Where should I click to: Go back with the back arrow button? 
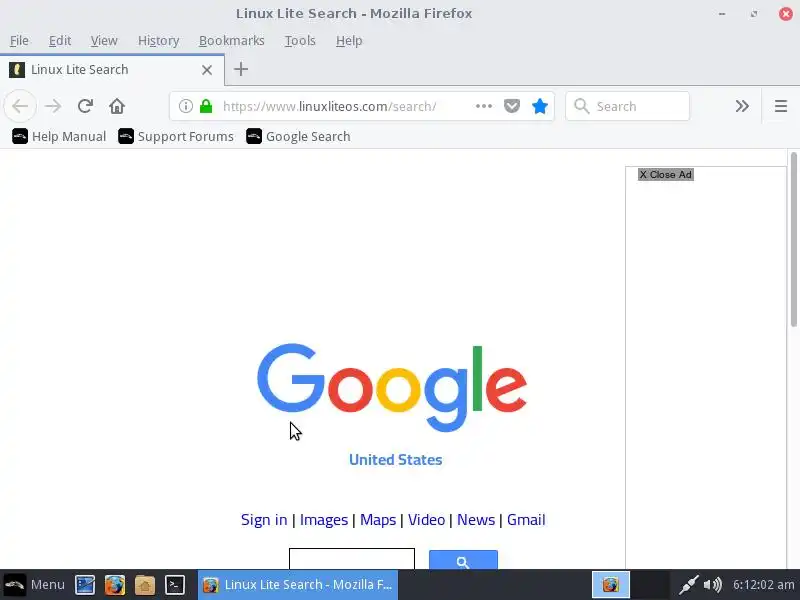pyautogui.click(x=20, y=106)
